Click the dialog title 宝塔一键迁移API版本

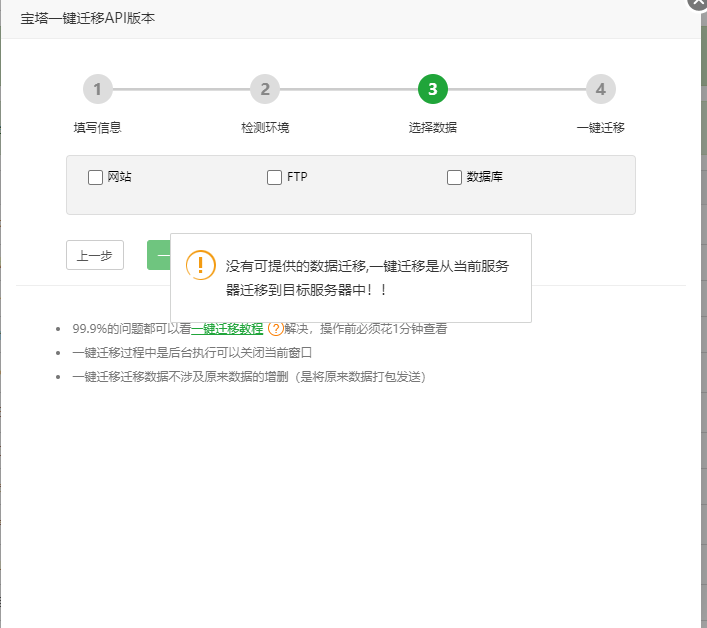[87, 18]
